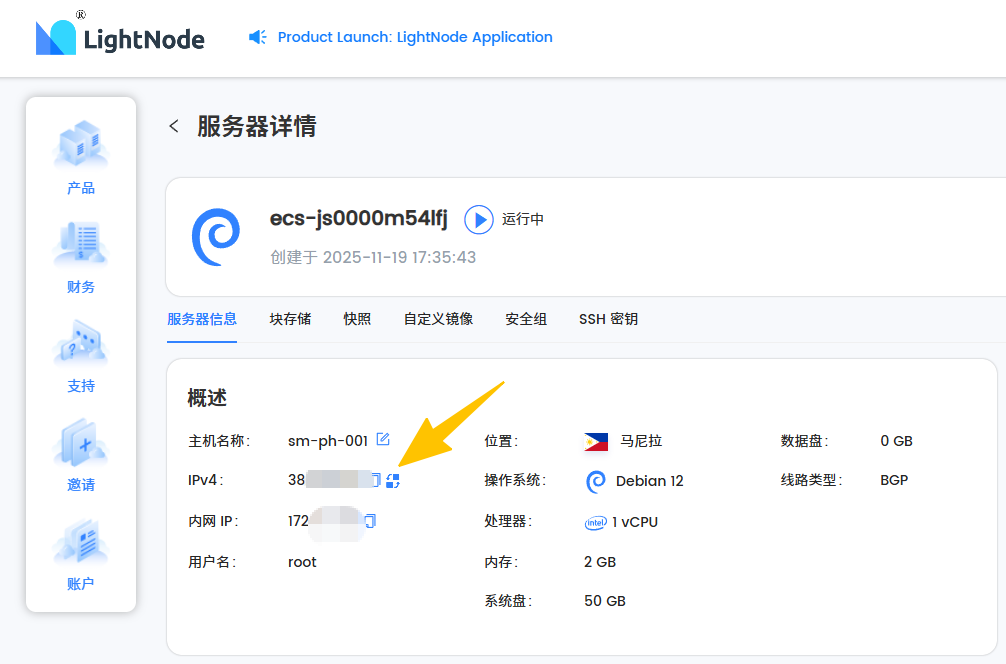Go back using the left chevron arrow
The image size is (1006, 664).
coord(174,126)
